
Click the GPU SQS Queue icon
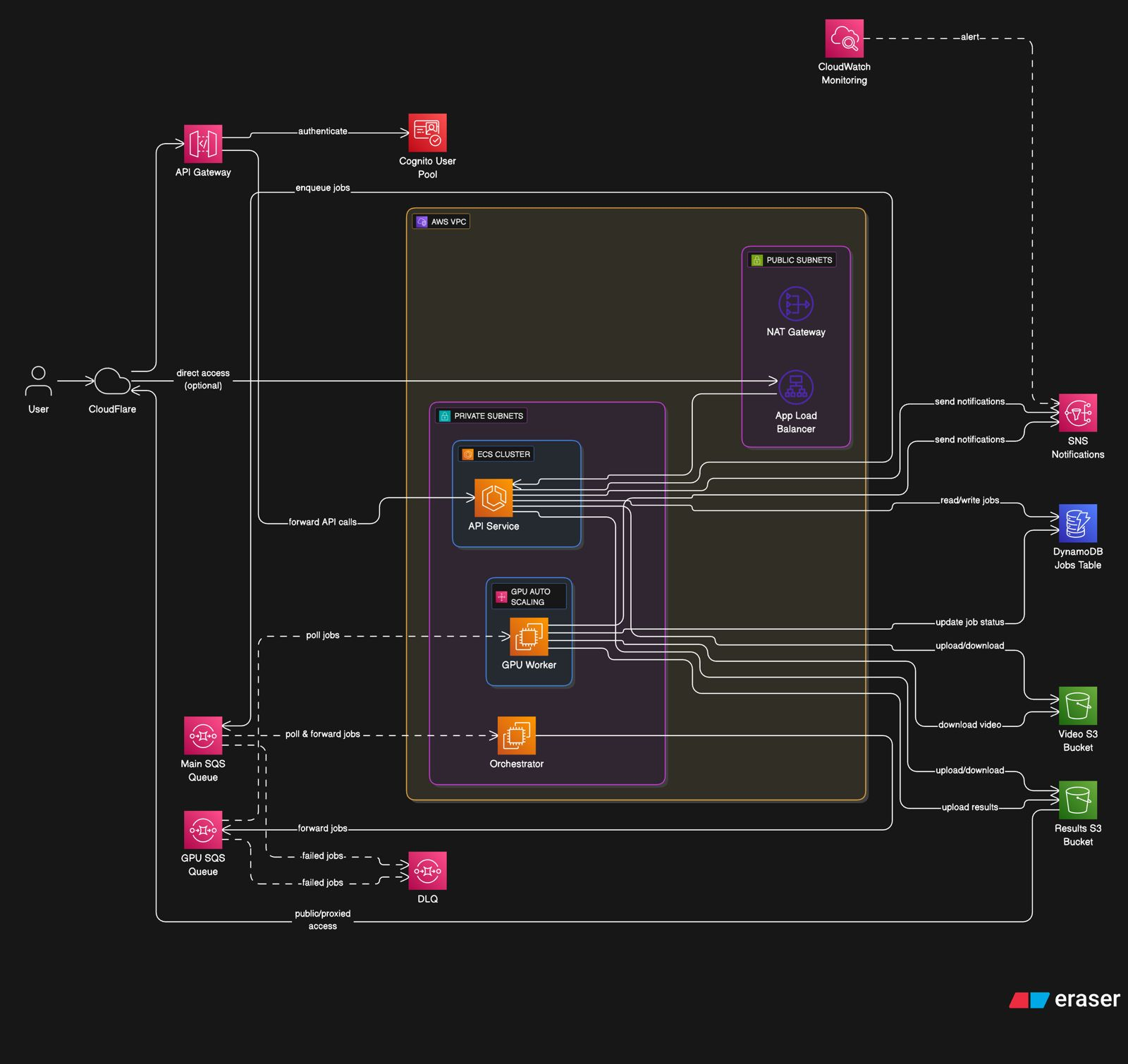click(203, 830)
